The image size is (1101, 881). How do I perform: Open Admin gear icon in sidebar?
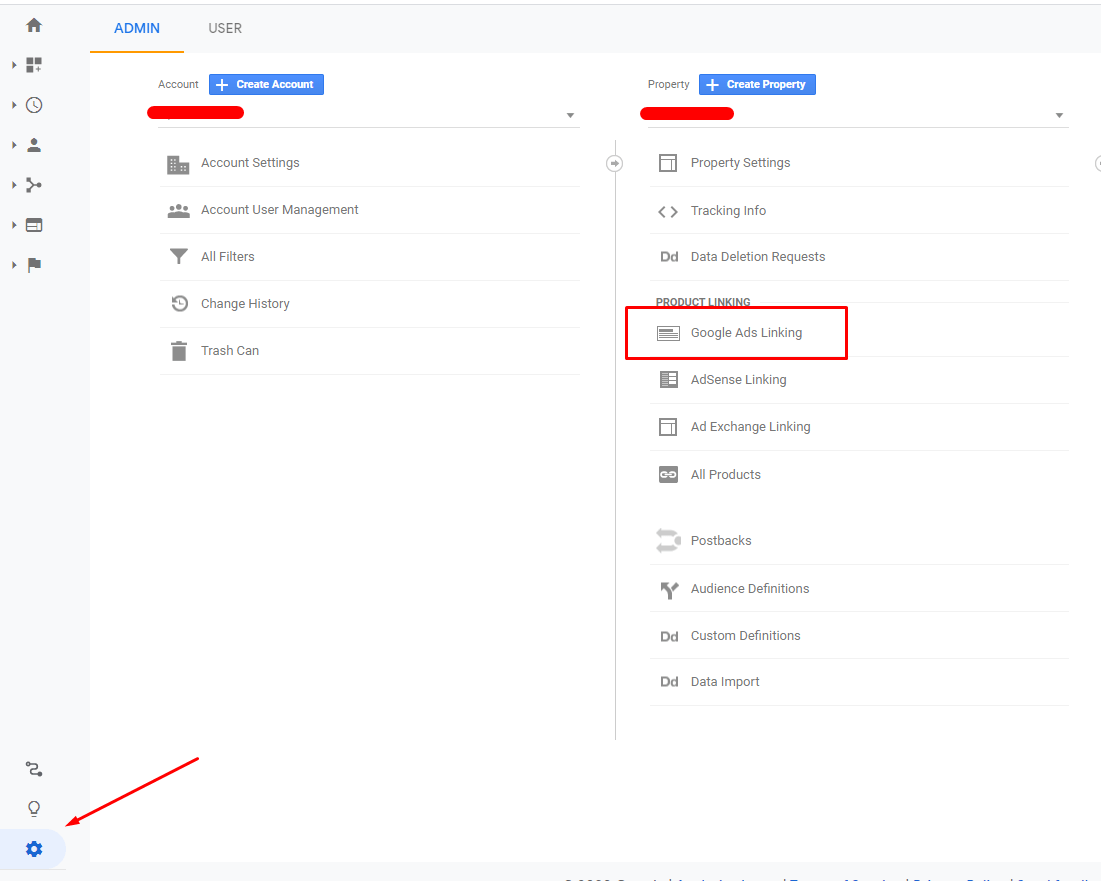click(34, 849)
